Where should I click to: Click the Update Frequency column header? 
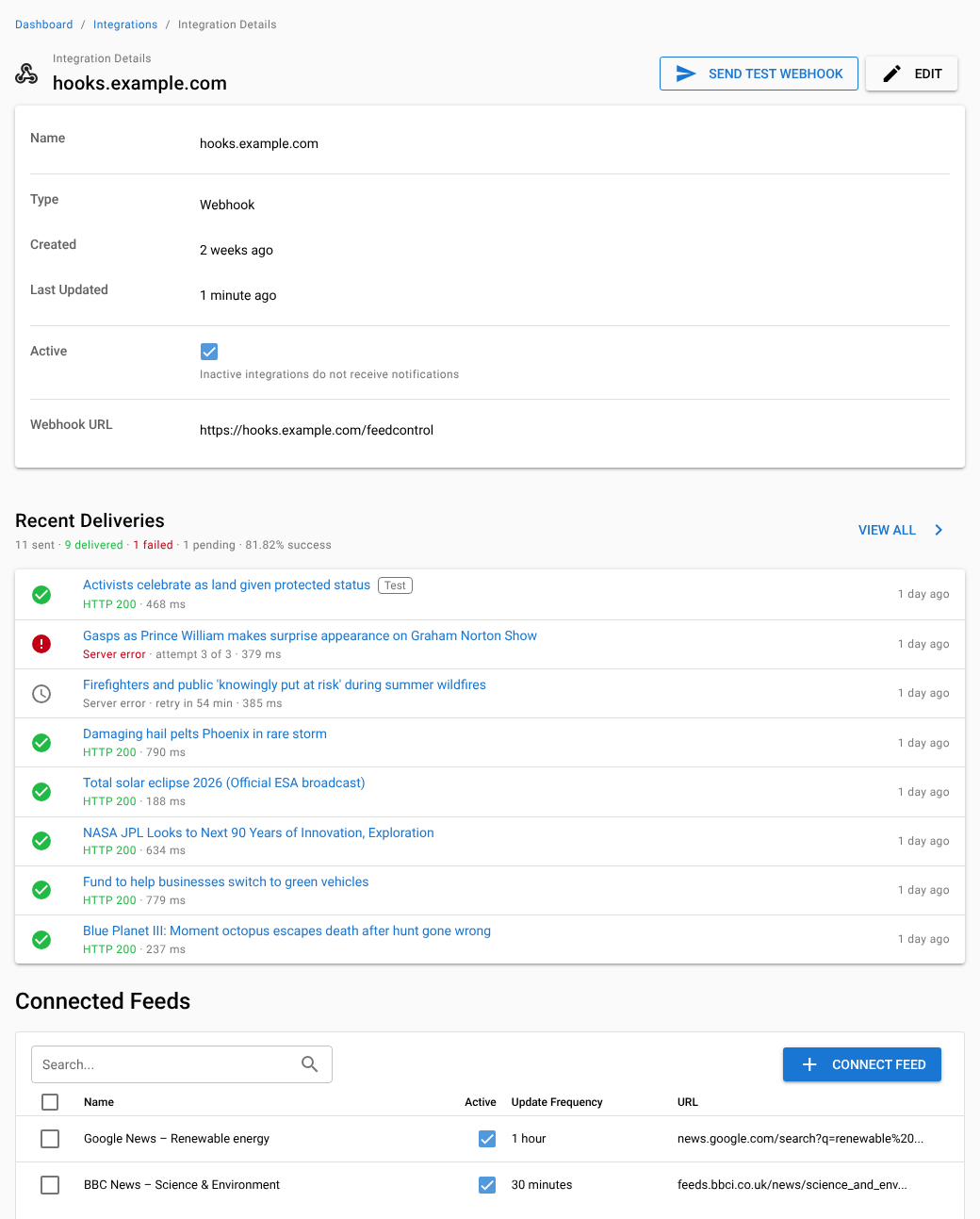tap(557, 1102)
